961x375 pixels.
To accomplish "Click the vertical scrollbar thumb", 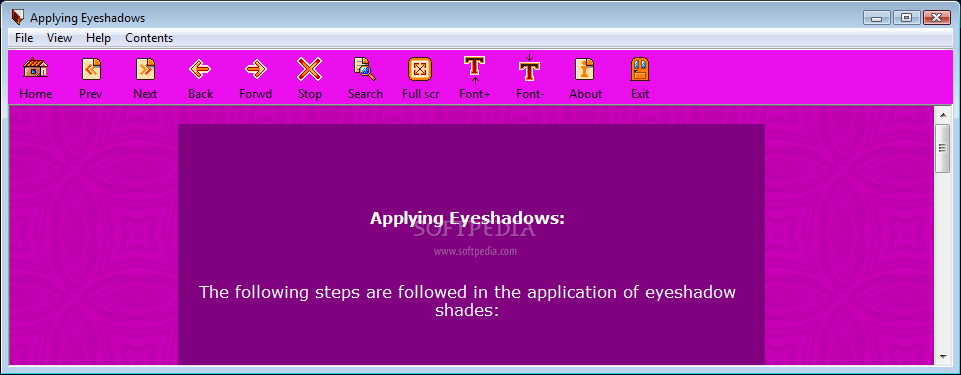I will click(x=943, y=148).
